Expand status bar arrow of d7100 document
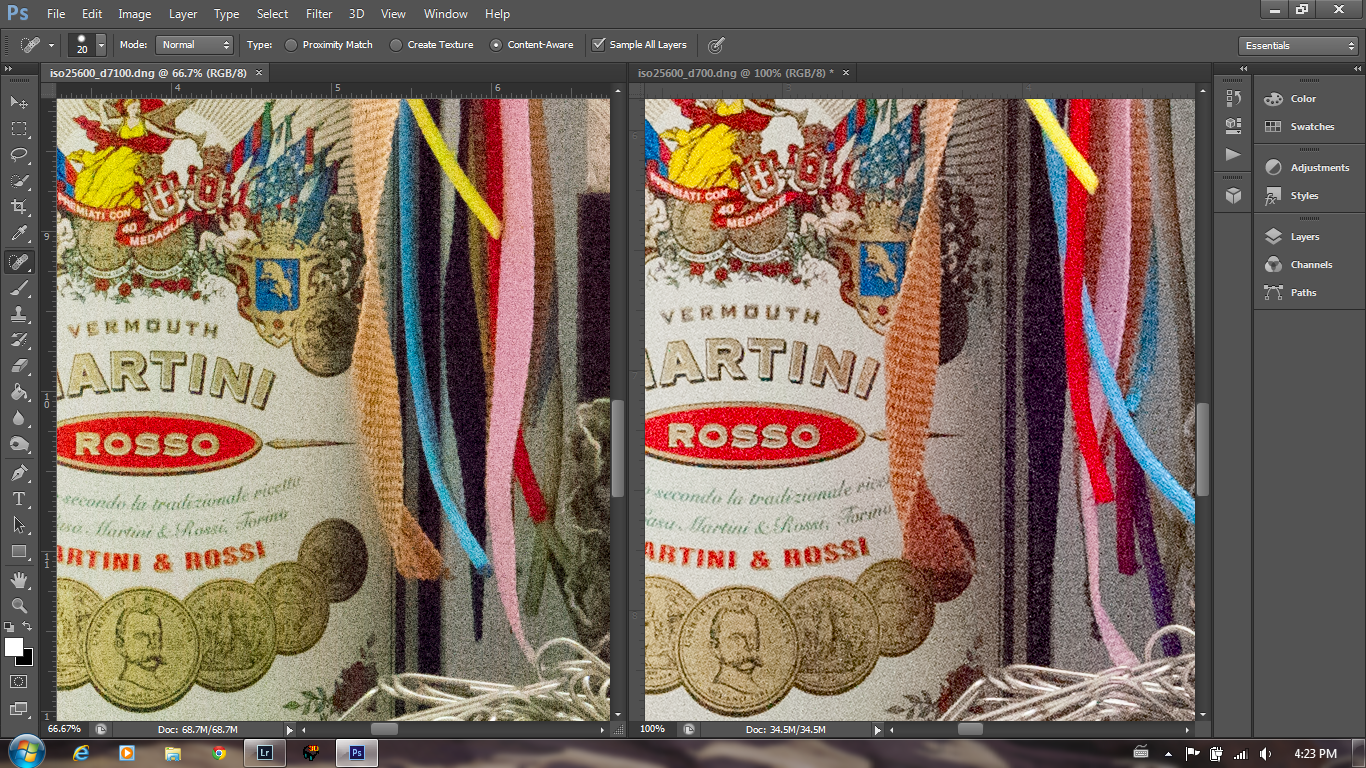Image resolution: width=1366 pixels, height=768 pixels. 290,730
